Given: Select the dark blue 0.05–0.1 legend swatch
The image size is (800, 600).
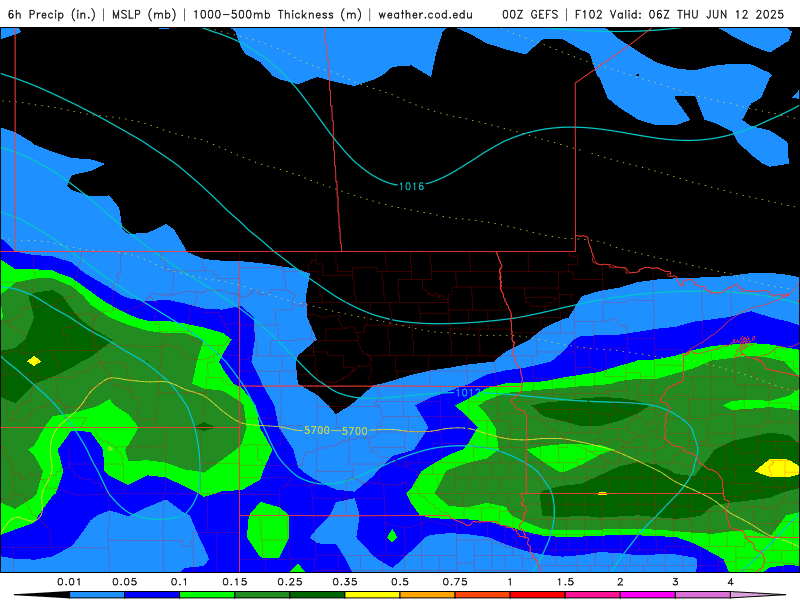Looking at the screenshot, I should point(152,595).
